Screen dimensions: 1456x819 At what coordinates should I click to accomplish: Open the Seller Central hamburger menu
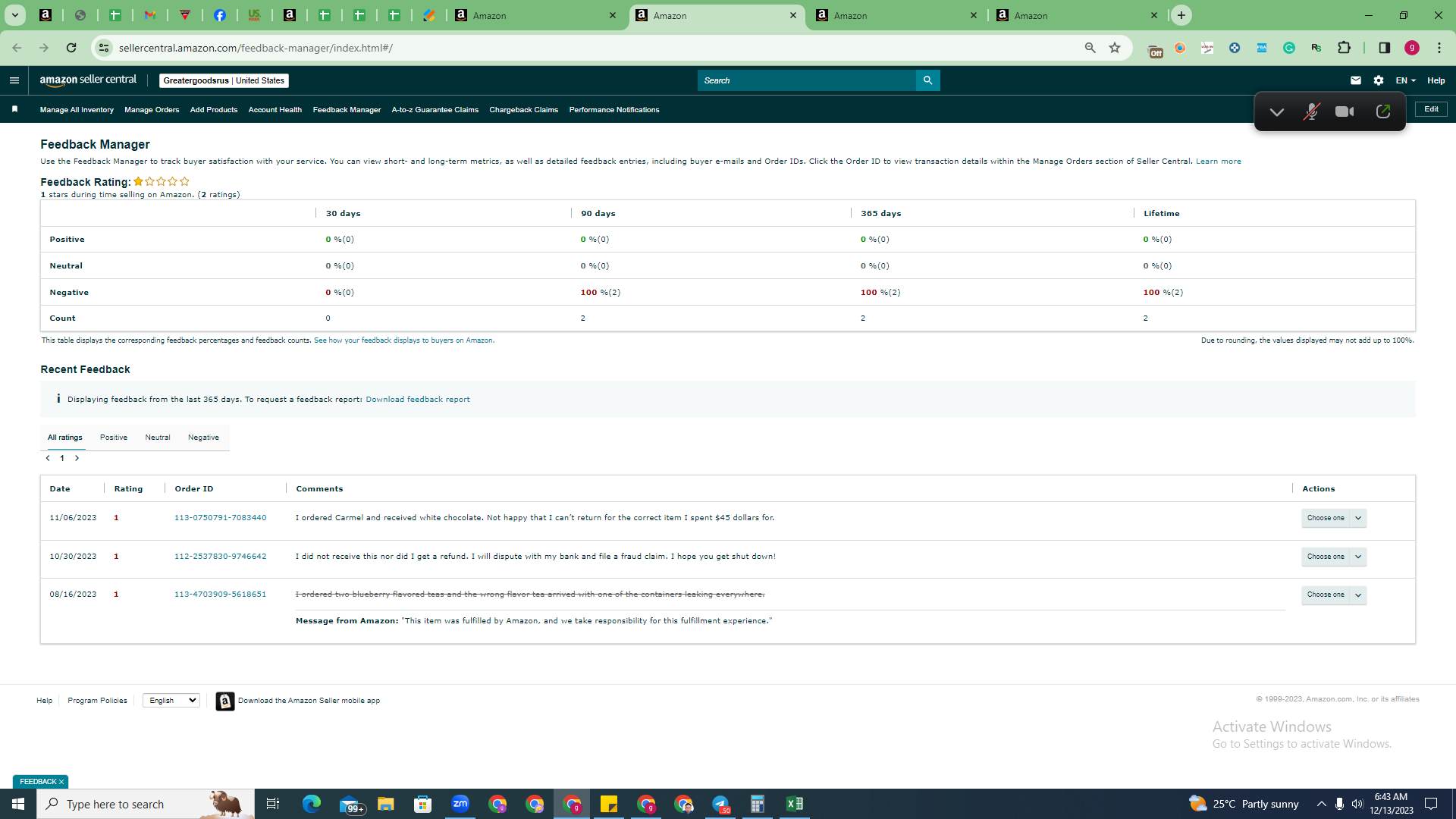(14, 80)
